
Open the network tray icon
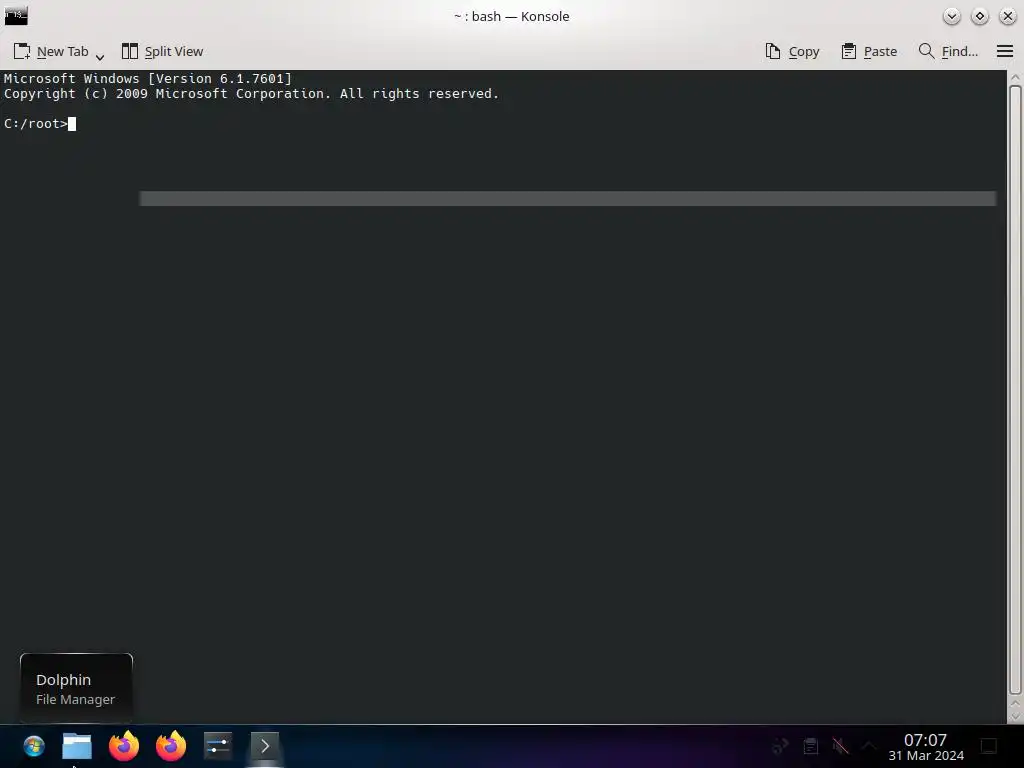pos(781,746)
